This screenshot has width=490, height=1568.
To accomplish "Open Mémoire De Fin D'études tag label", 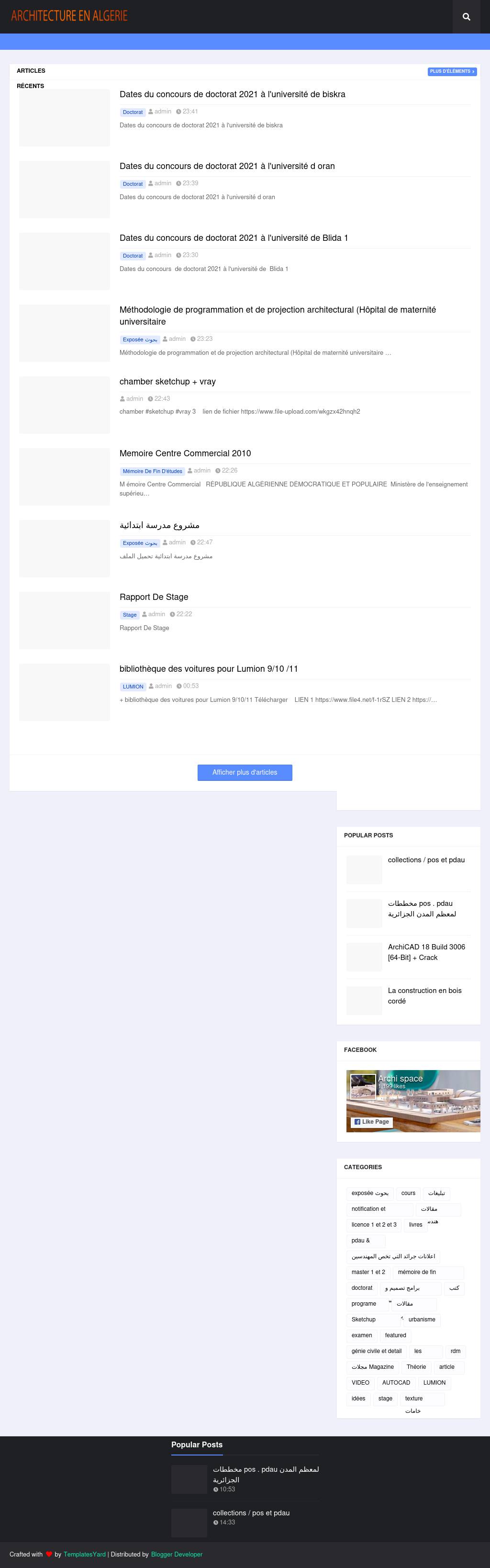I will [152, 471].
